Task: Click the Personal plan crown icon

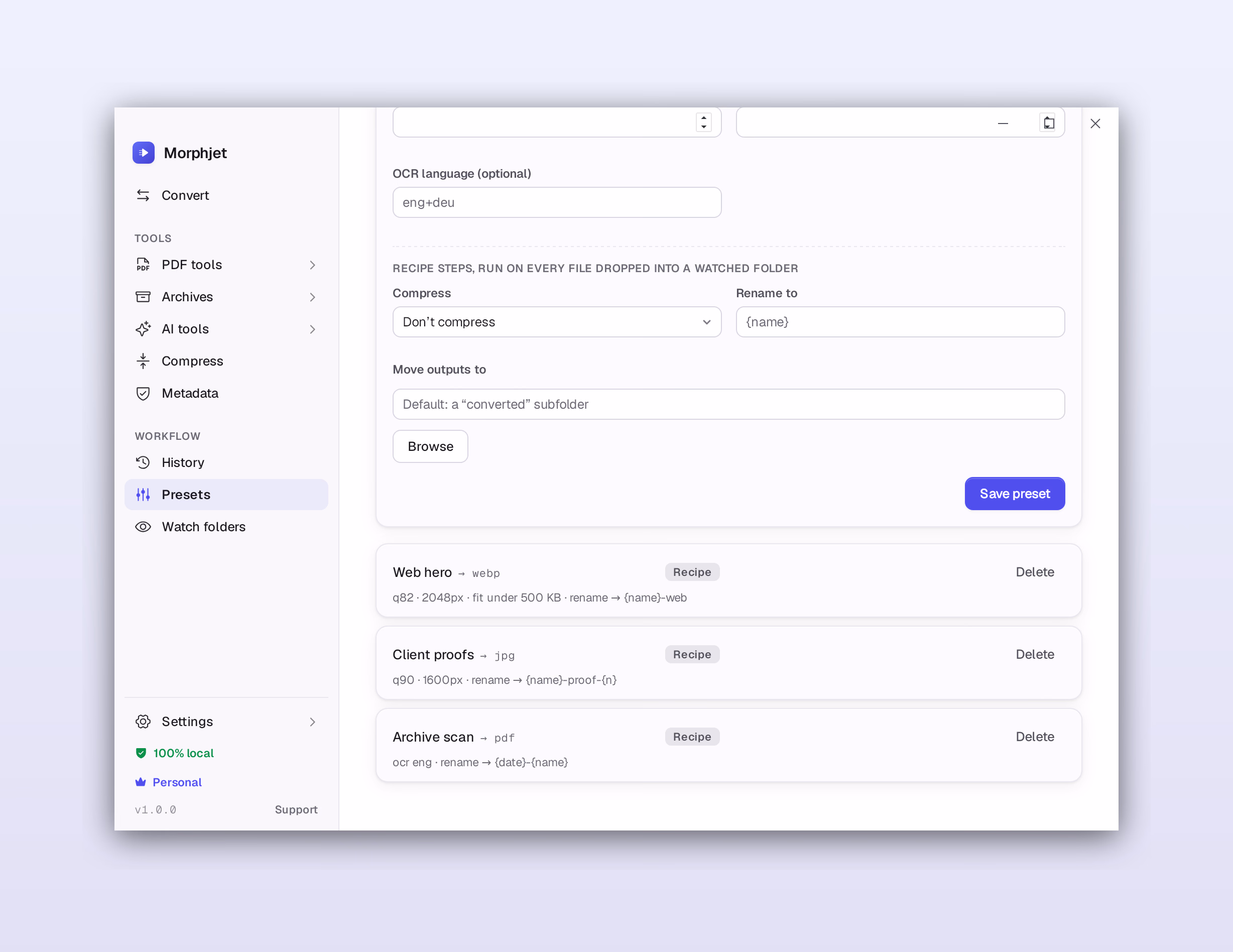Action: pyautogui.click(x=141, y=782)
